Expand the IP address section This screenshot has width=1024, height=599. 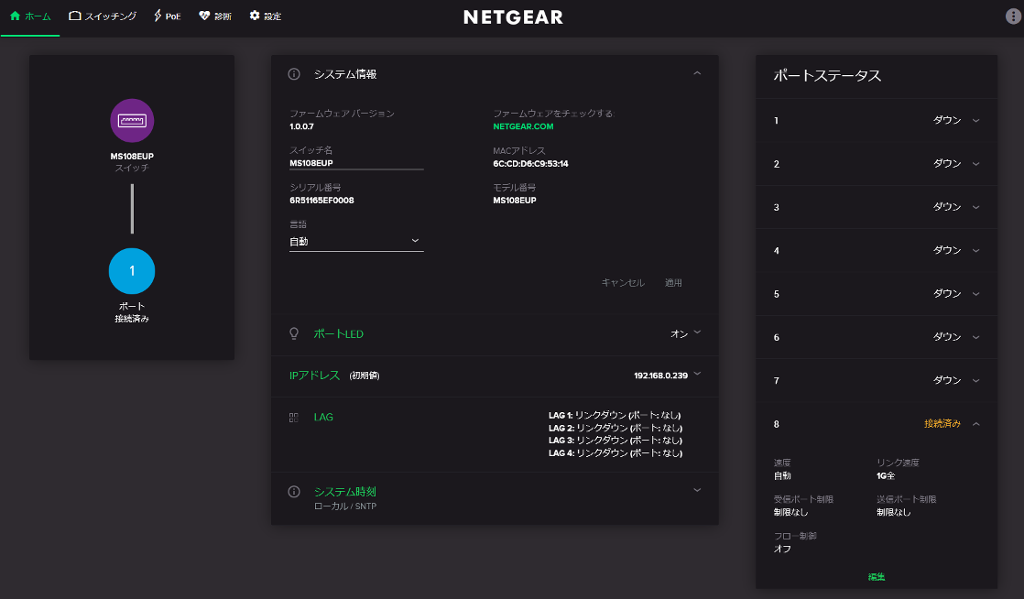[697, 375]
